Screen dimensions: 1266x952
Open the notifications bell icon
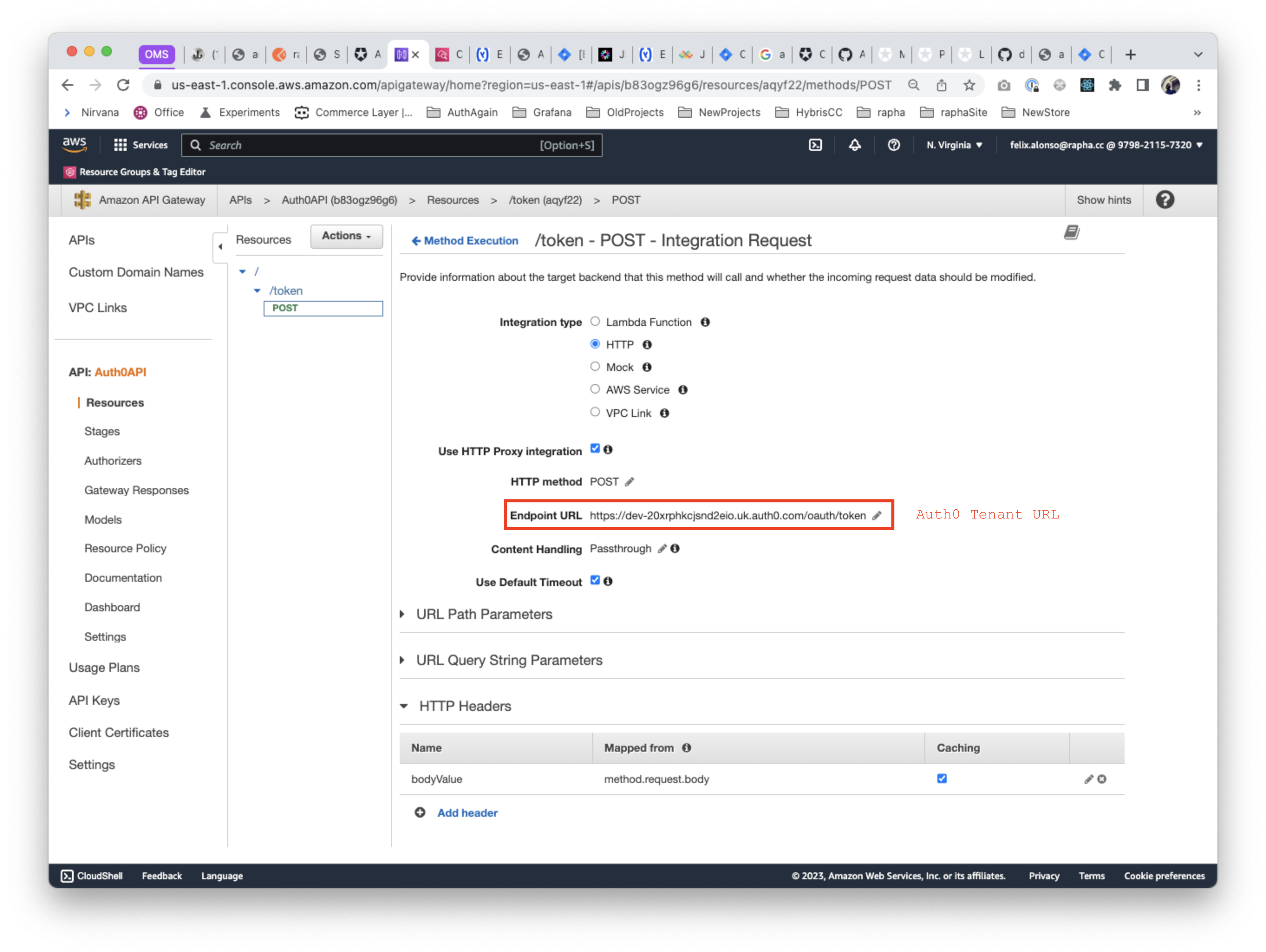855,145
